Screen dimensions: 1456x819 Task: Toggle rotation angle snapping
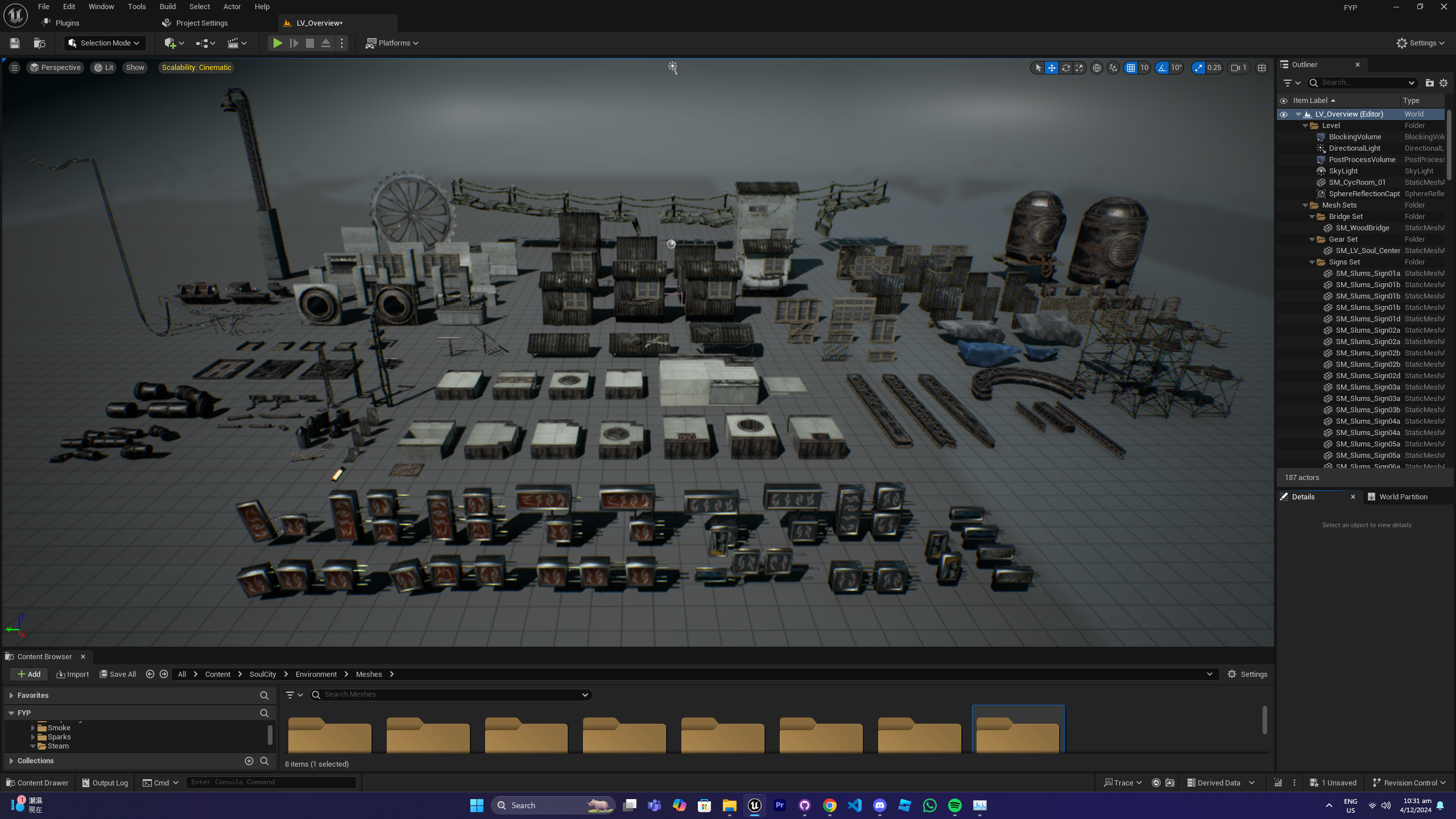(1162, 68)
